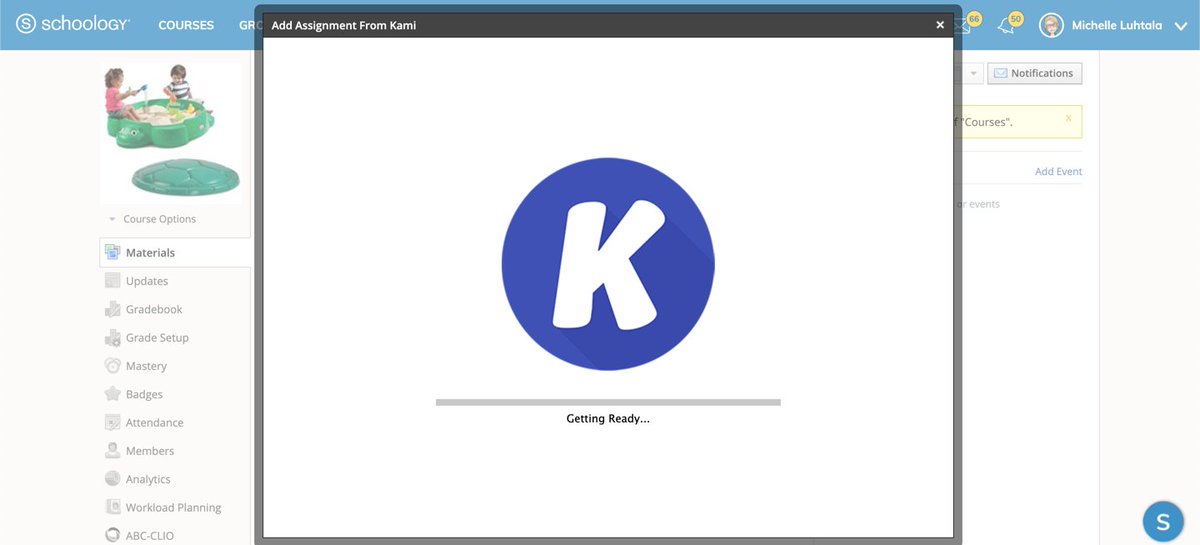The image size is (1200, 545).
Task: Open dropdown arrow beside Notifications button
Action: [973, 73]
